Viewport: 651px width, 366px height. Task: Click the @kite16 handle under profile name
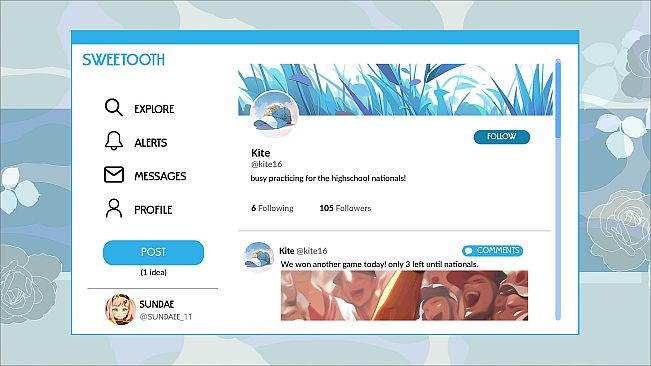click(x=267, y=164)
